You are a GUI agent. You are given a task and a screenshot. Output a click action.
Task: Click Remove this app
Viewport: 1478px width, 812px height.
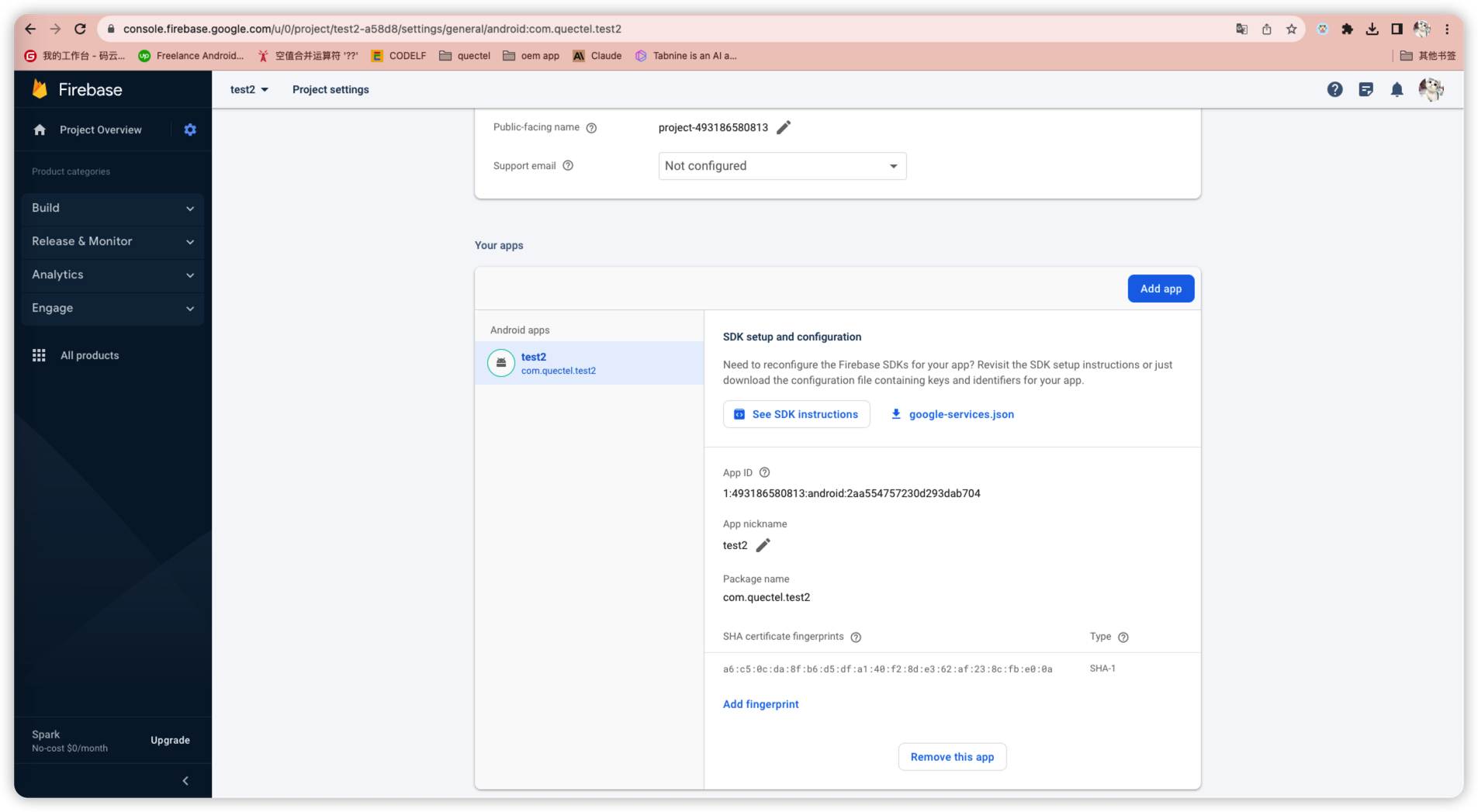[x=952, y=757]
